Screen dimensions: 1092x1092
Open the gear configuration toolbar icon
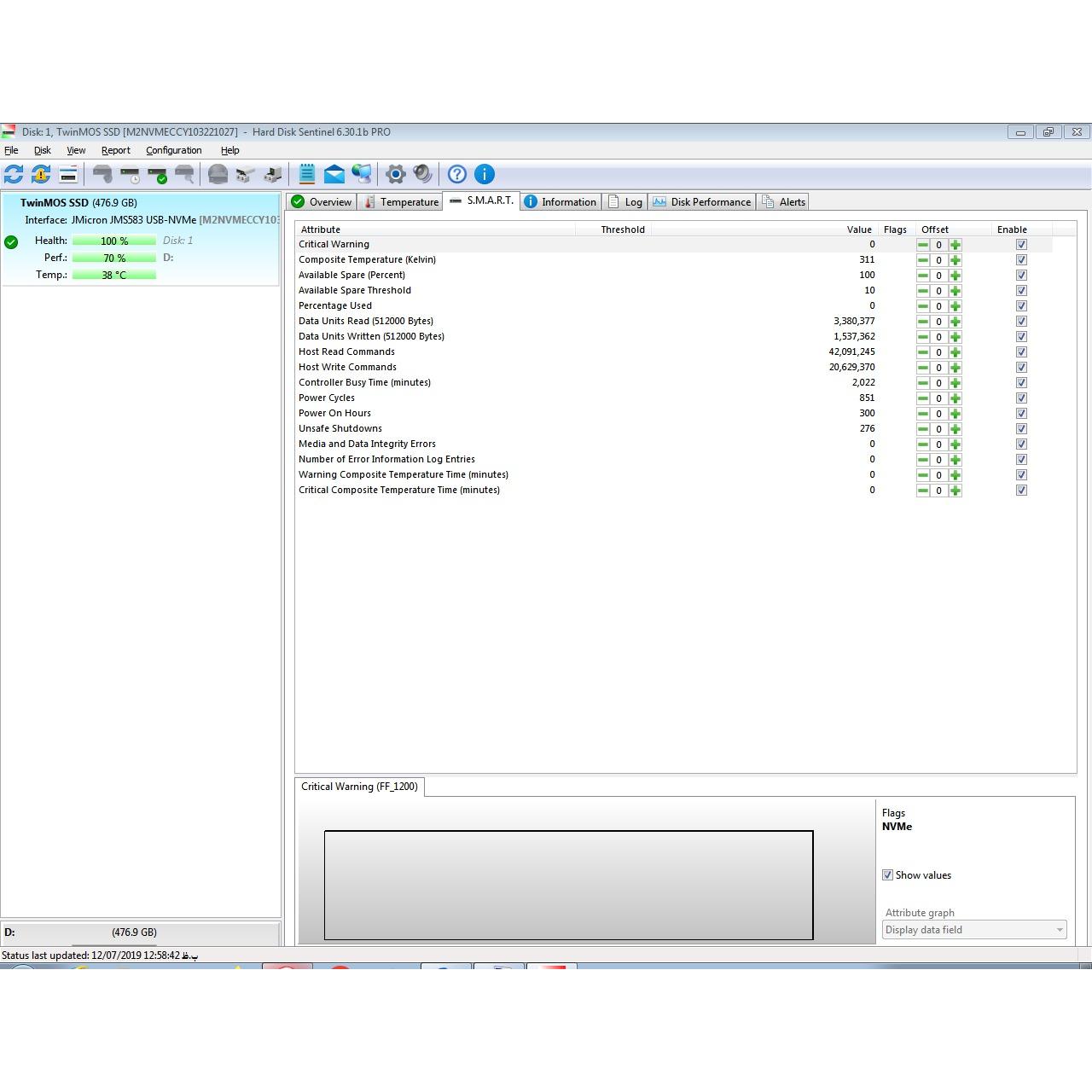(395, 175)
